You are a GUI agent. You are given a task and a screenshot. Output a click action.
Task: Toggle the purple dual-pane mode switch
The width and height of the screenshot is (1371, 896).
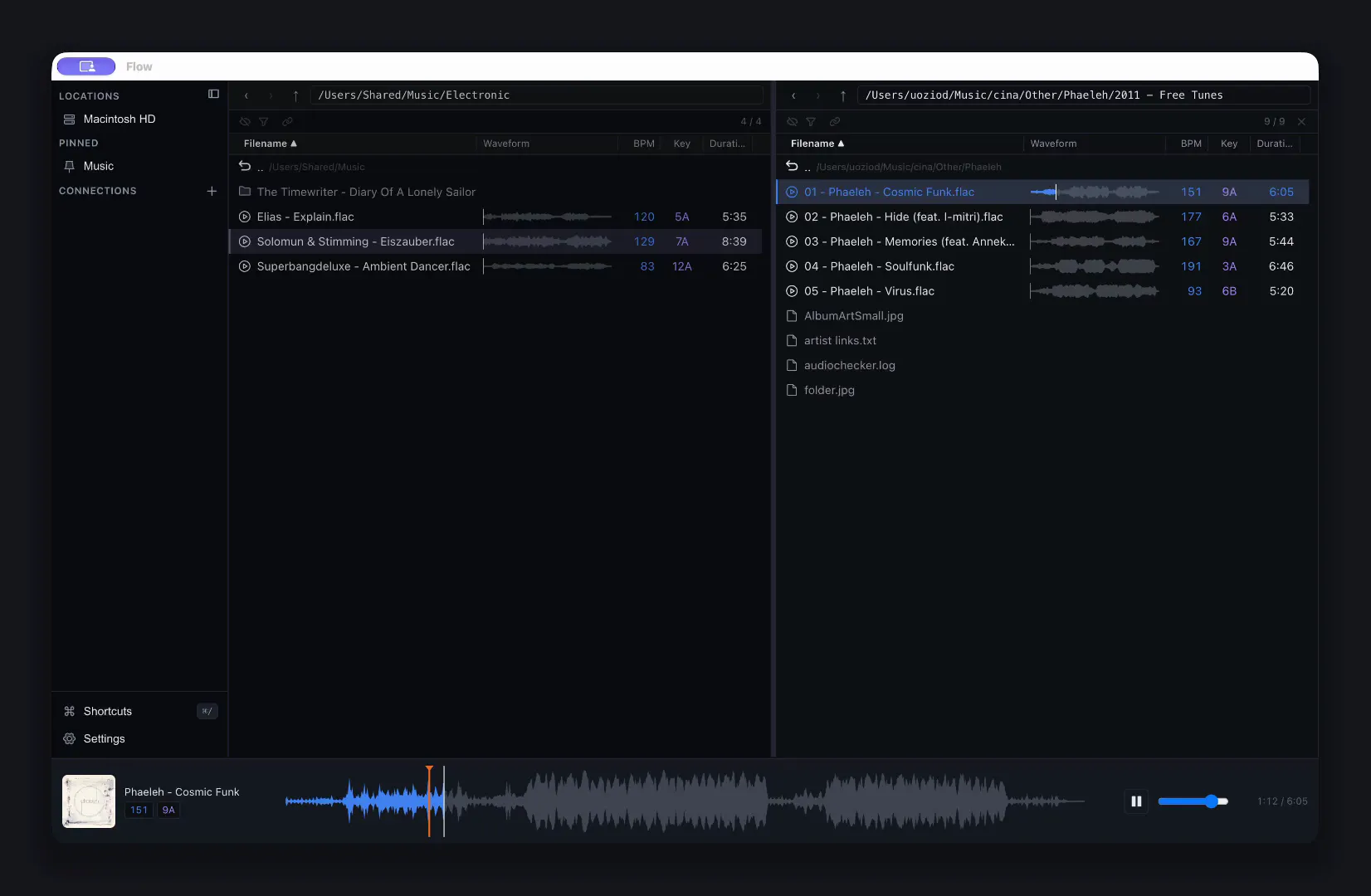(x=86, y=66)
